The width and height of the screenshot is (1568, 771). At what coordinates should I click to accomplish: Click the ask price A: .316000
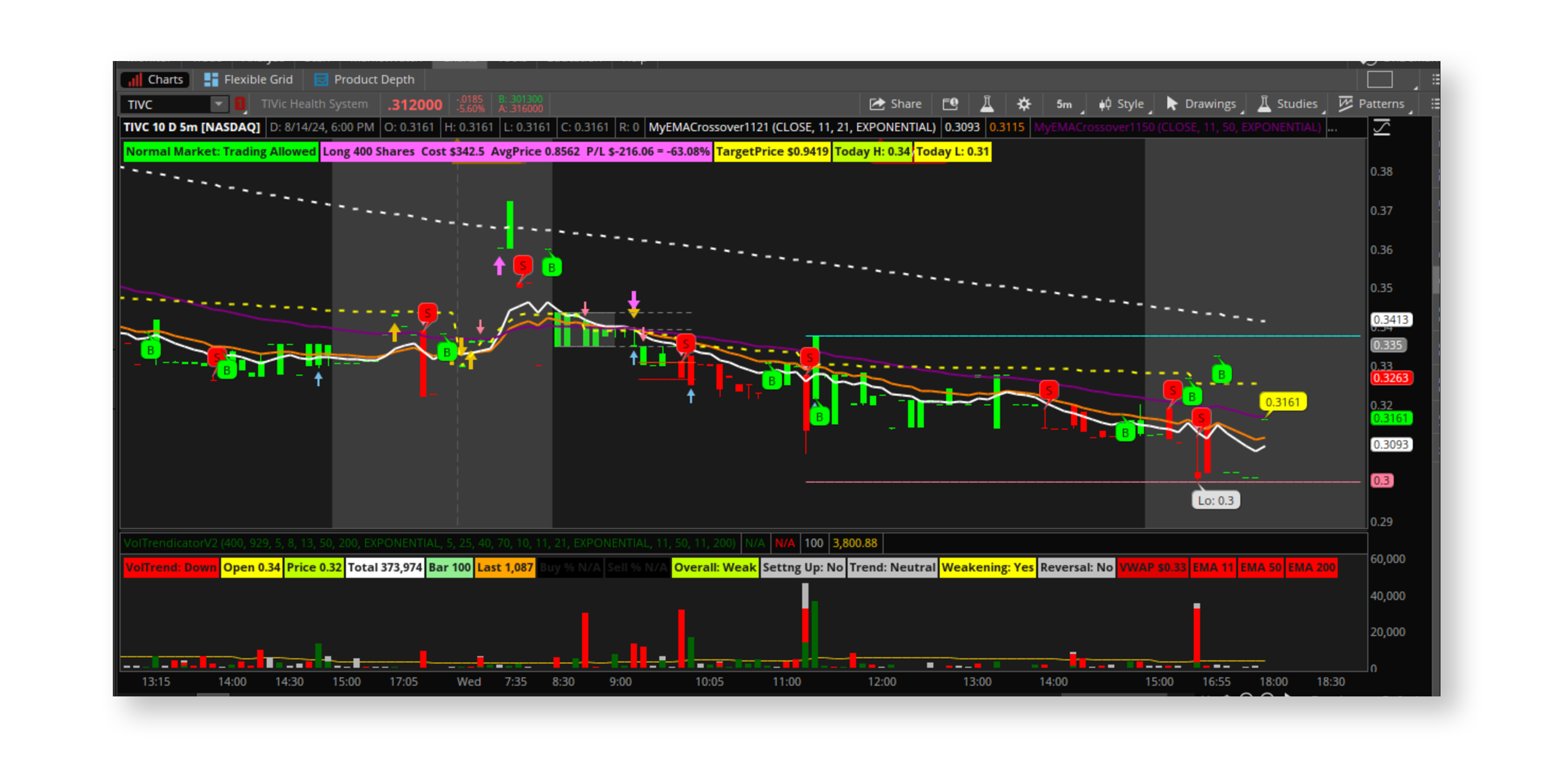pos(520,109)
